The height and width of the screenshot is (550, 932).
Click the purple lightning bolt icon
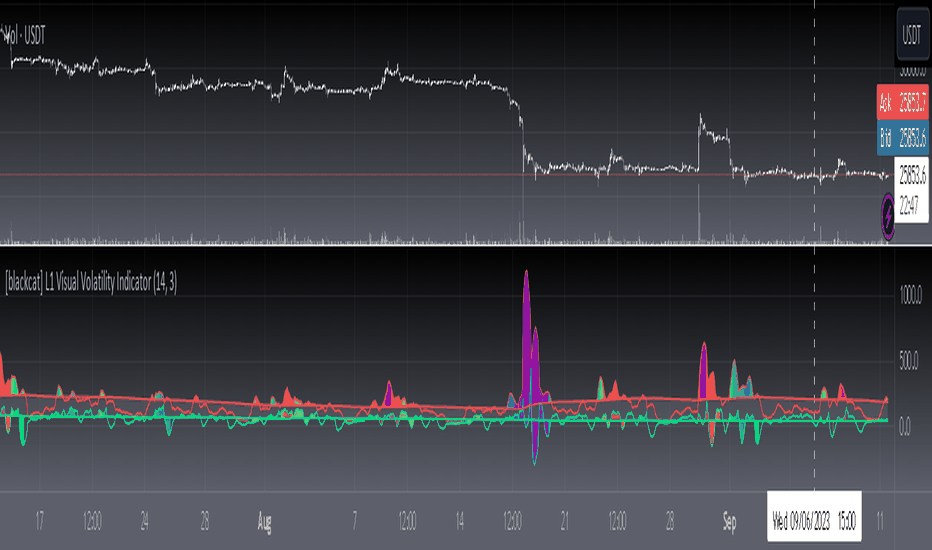887,216
